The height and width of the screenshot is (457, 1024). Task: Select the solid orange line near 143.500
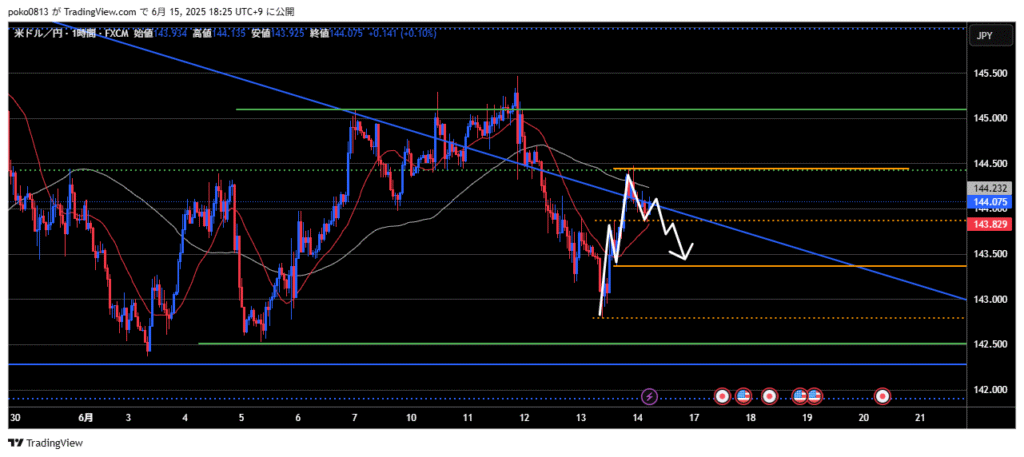click(x=800, y=266)
